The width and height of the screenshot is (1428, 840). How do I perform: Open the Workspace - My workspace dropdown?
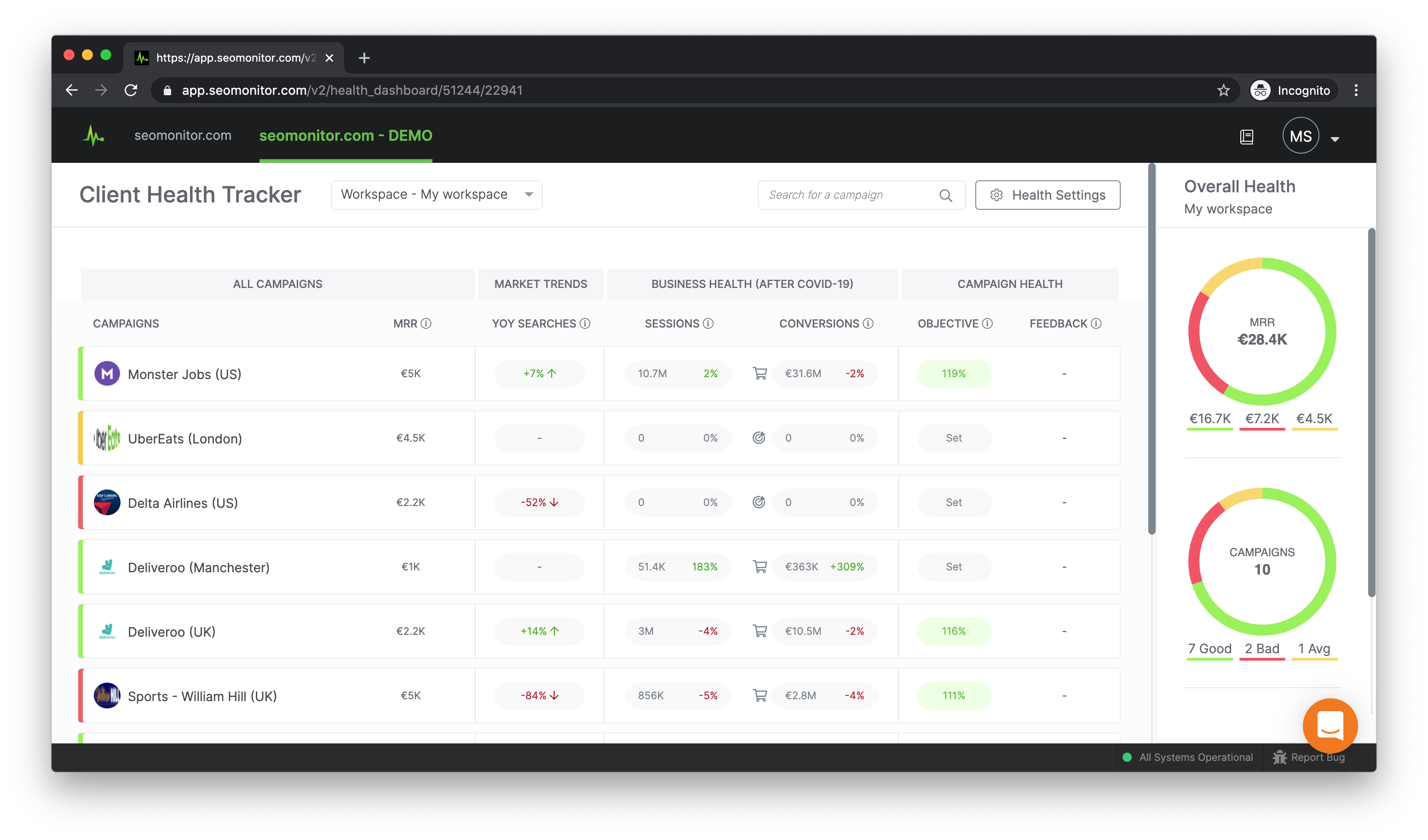tap(437, 195)
